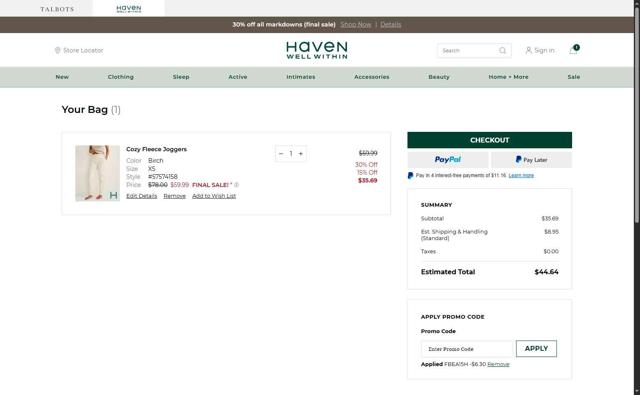Click the Store Locator pin icon
Viewport: 640px width, 395px height.
point(58,50)
